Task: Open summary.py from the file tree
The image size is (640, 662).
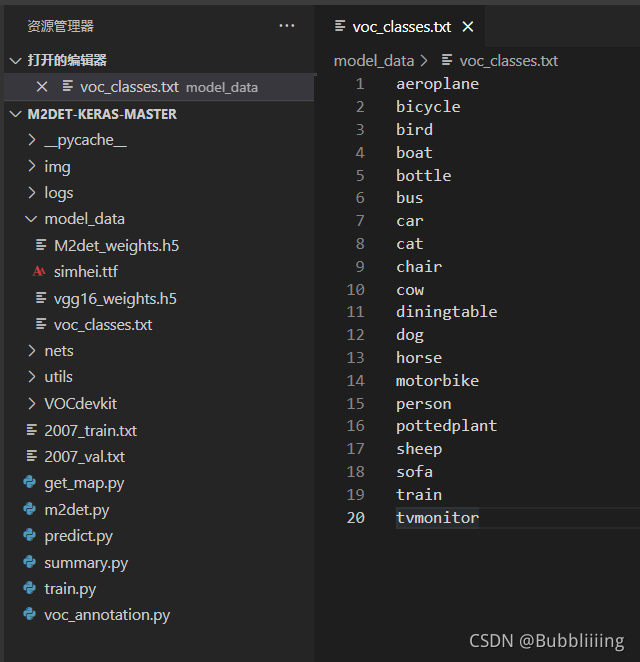Action: pos(86,563)
